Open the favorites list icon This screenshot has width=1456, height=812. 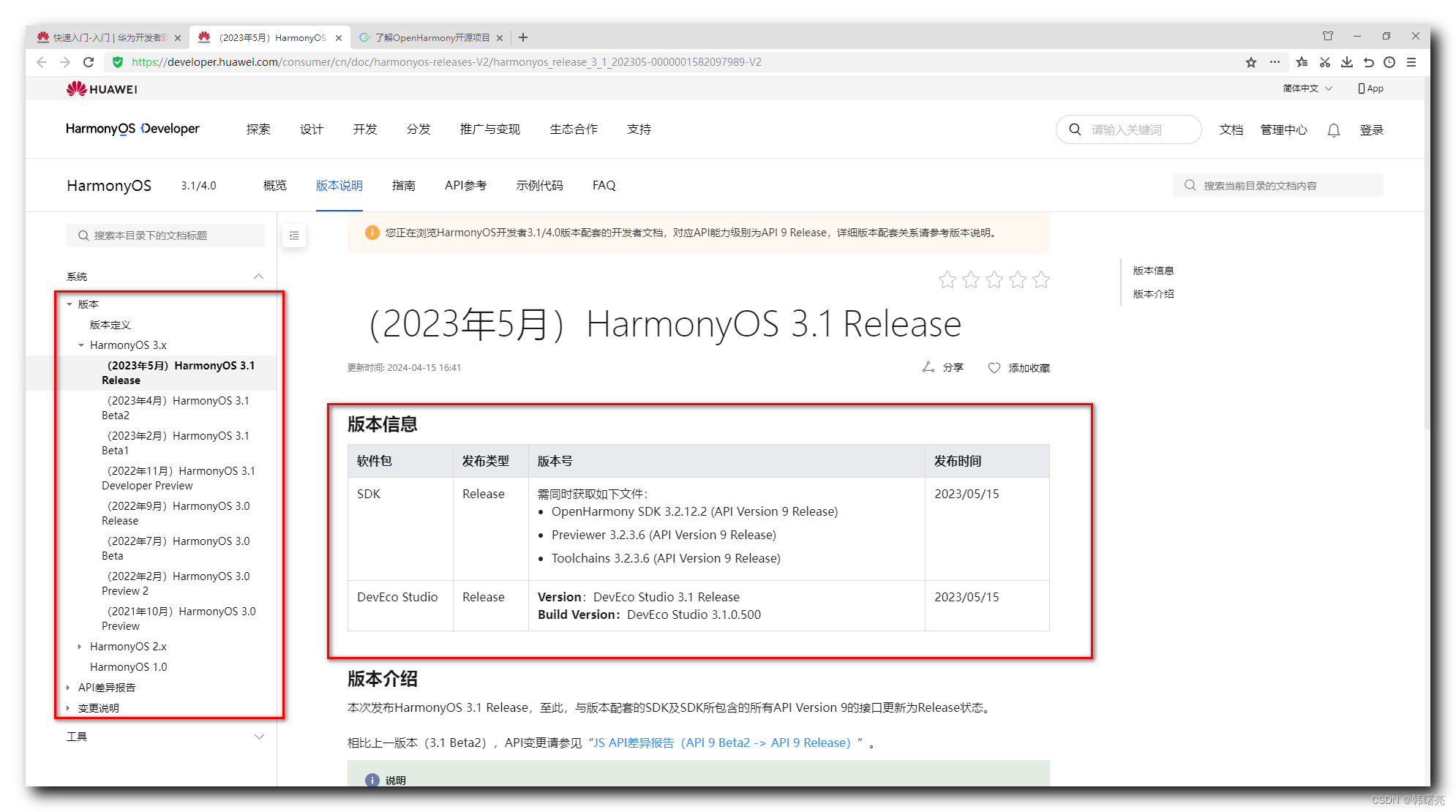(x=1302, y=62)
